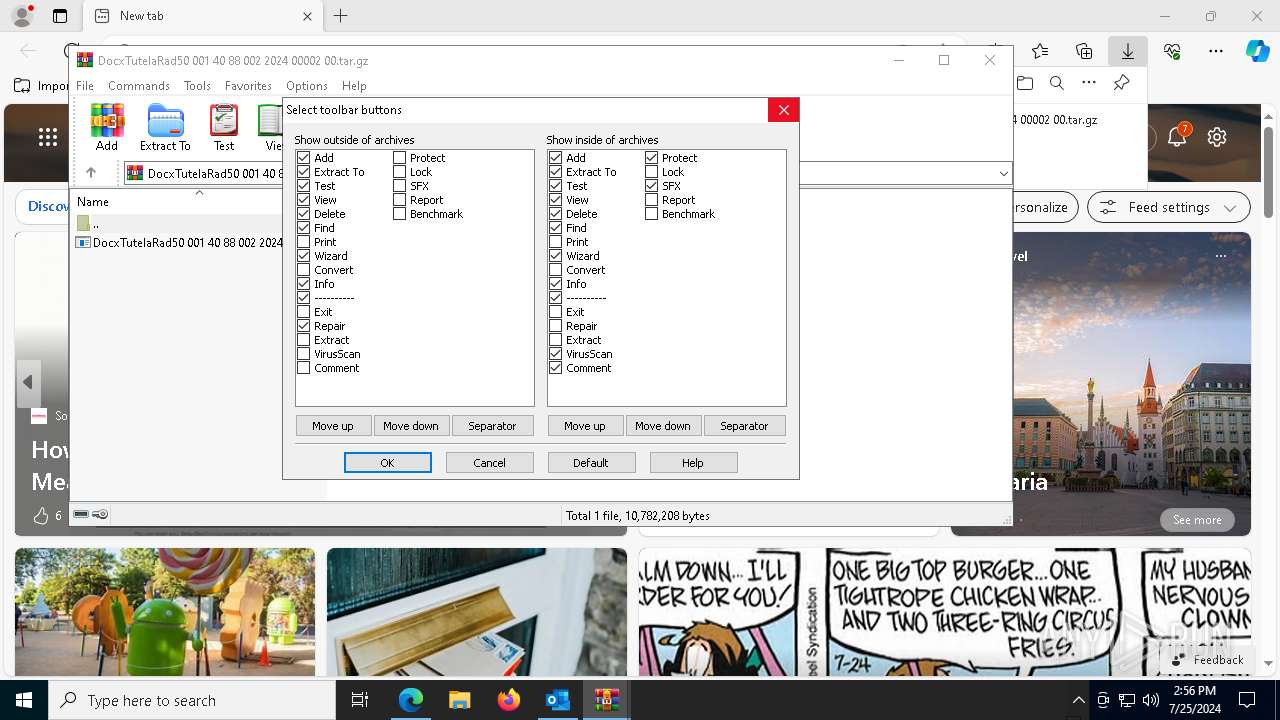This screenshot has width=1280, height=720.
Task: Uncheck SFX in inside archives list
Action: click(x=651, y=186)
